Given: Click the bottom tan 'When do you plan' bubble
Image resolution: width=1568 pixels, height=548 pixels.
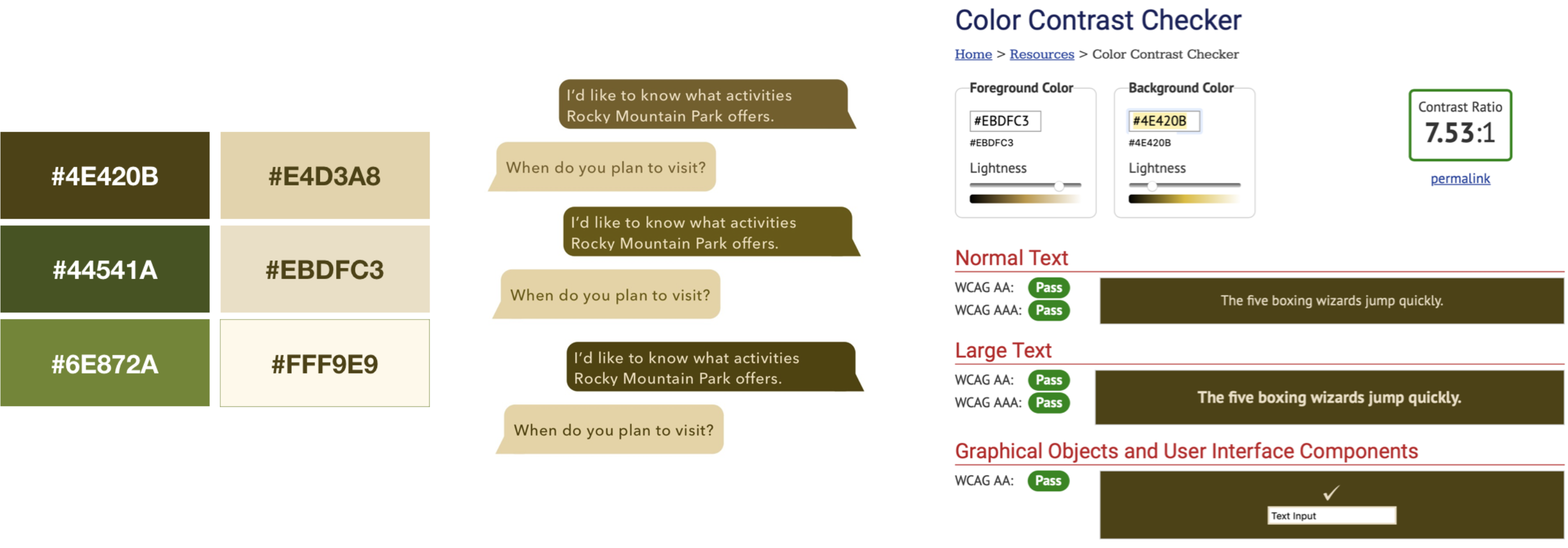Looking at the screenshot, I should [x=610, y=430].
